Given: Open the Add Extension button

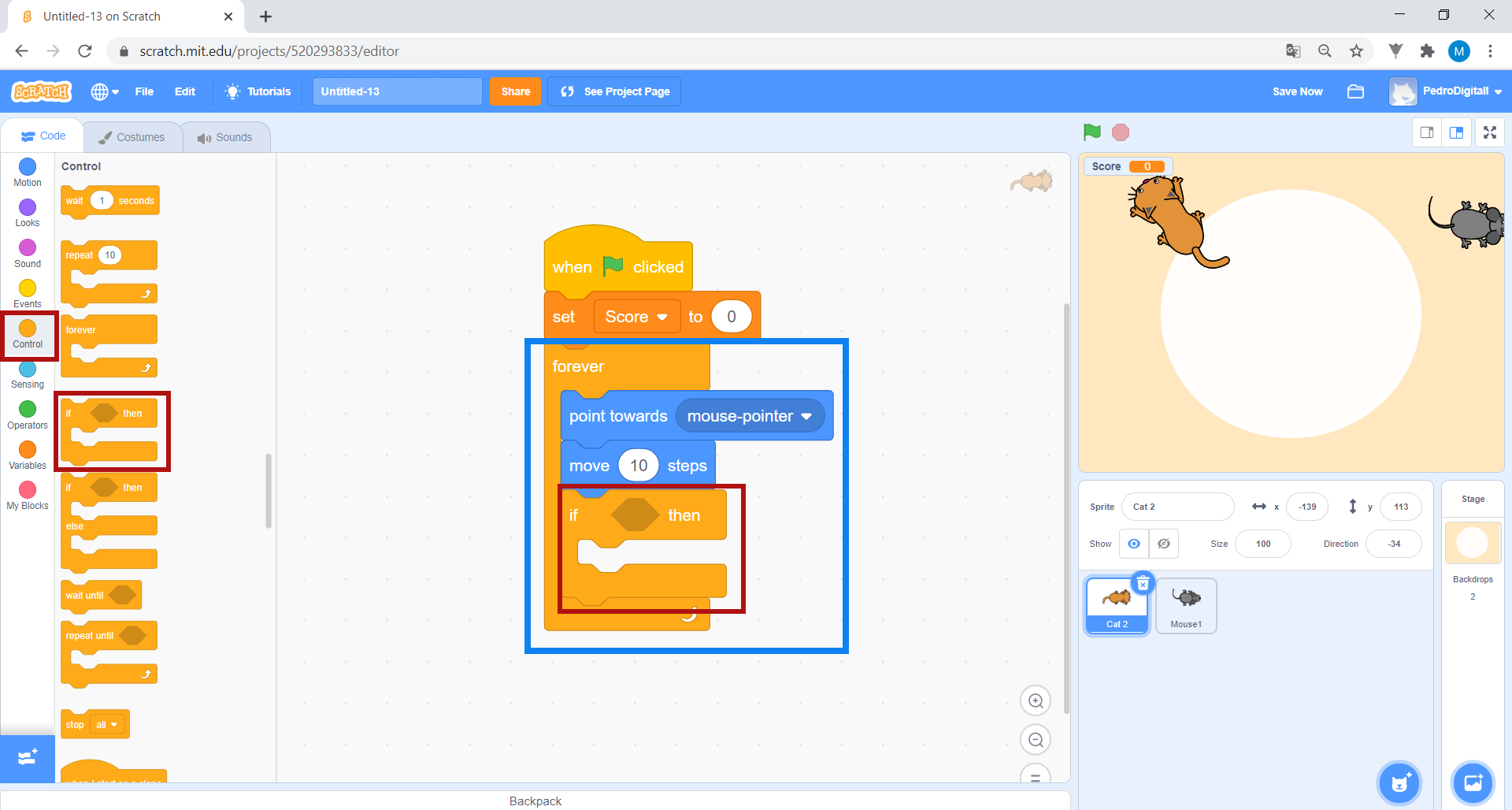Looking at the screenshot, I should click(x=28, y=758).
